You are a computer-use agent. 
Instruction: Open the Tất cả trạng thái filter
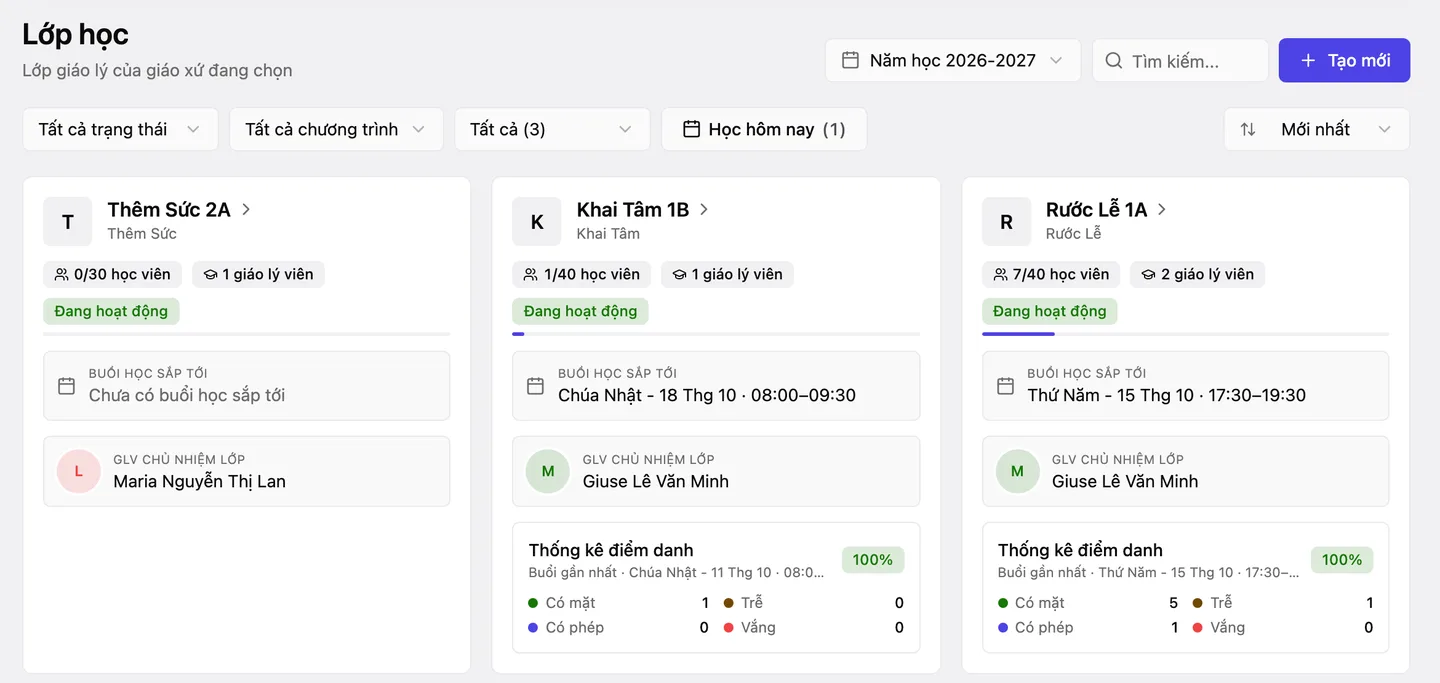point(120,129)
